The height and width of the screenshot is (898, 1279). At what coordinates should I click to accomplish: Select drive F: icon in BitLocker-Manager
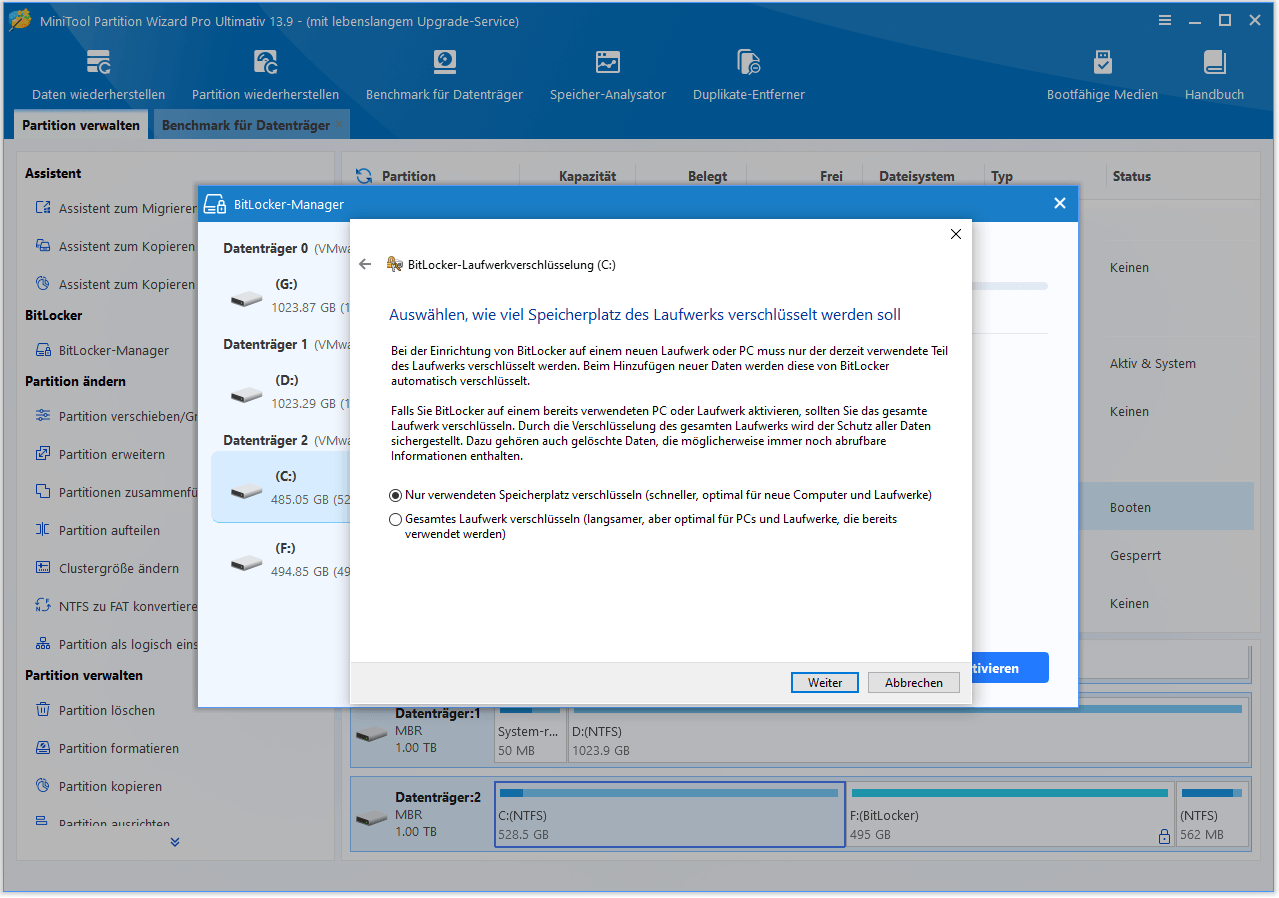coord(246,563)
